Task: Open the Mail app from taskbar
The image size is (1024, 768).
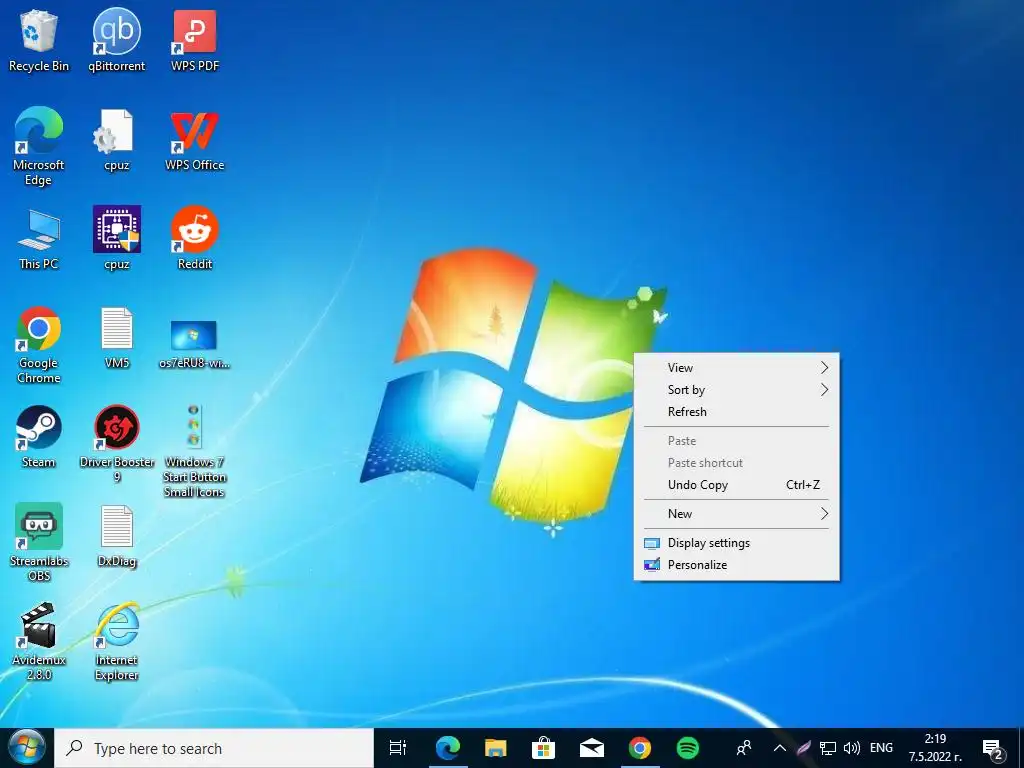Action: pyautogui.click(x=592, y=748)
